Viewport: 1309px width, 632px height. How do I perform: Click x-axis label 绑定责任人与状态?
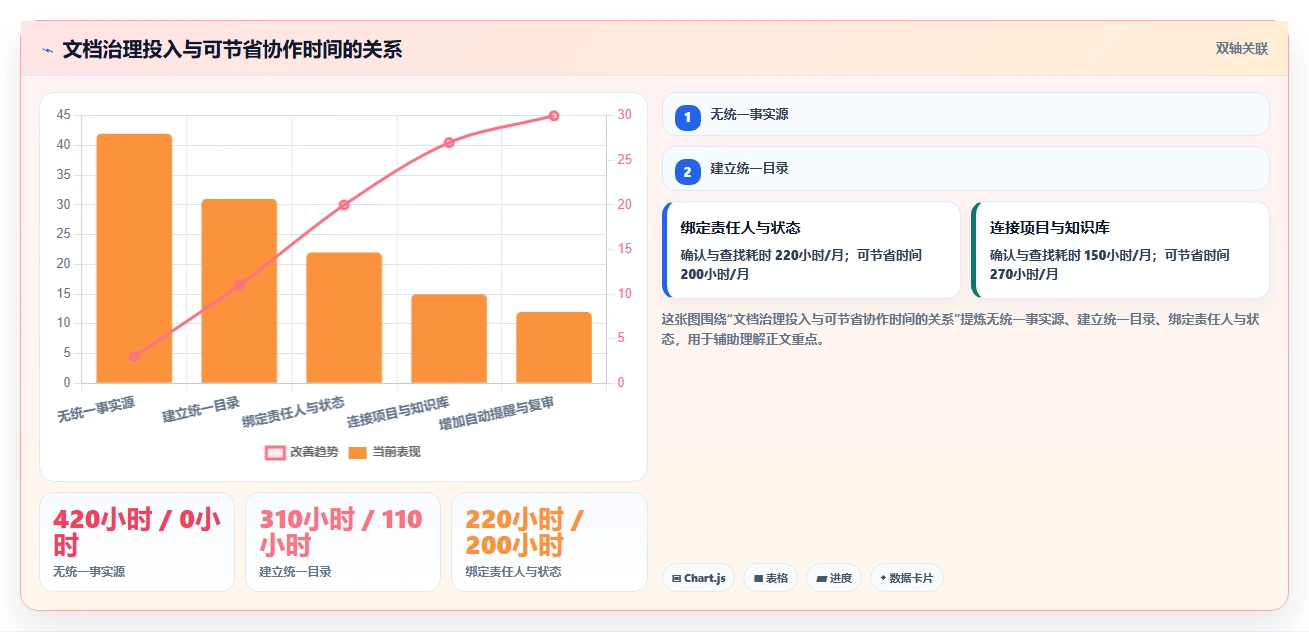[293, 412]
